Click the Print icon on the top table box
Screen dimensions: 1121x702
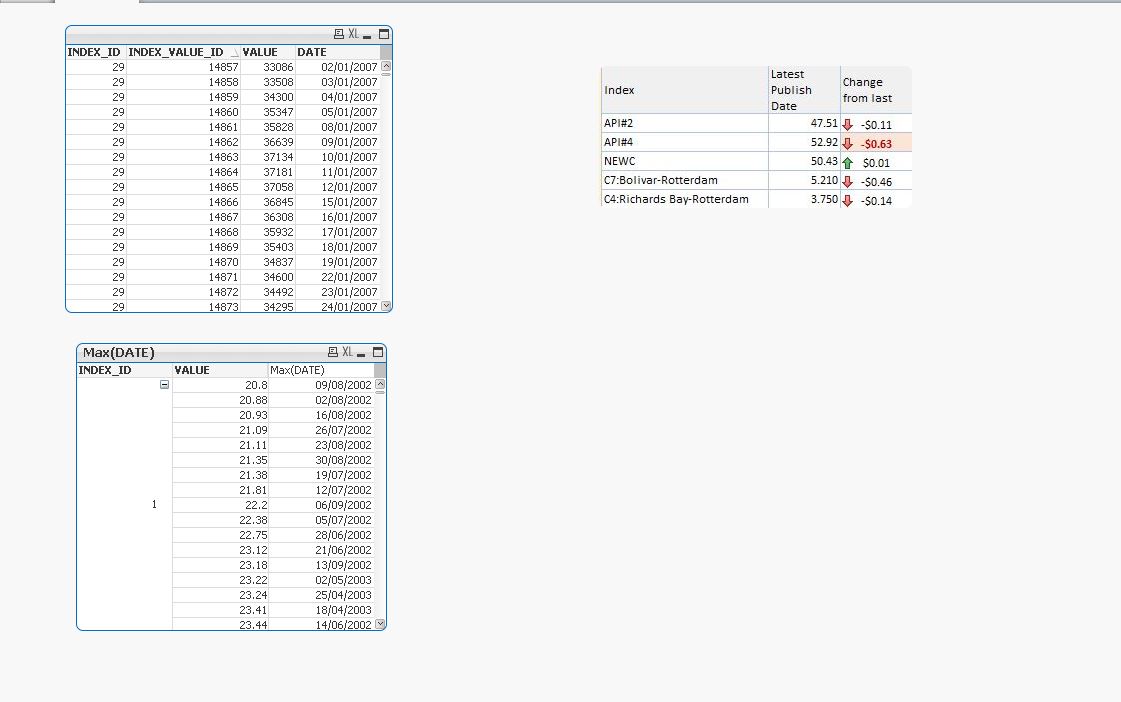pyautogui.click(x=338, y=34)
